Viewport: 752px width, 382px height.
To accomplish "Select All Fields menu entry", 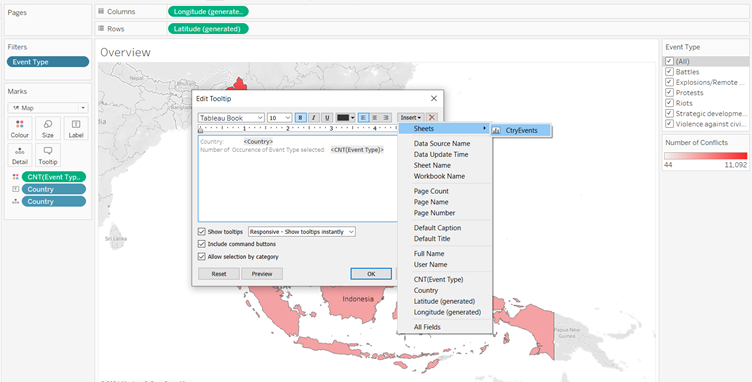I will pos(427,327).
